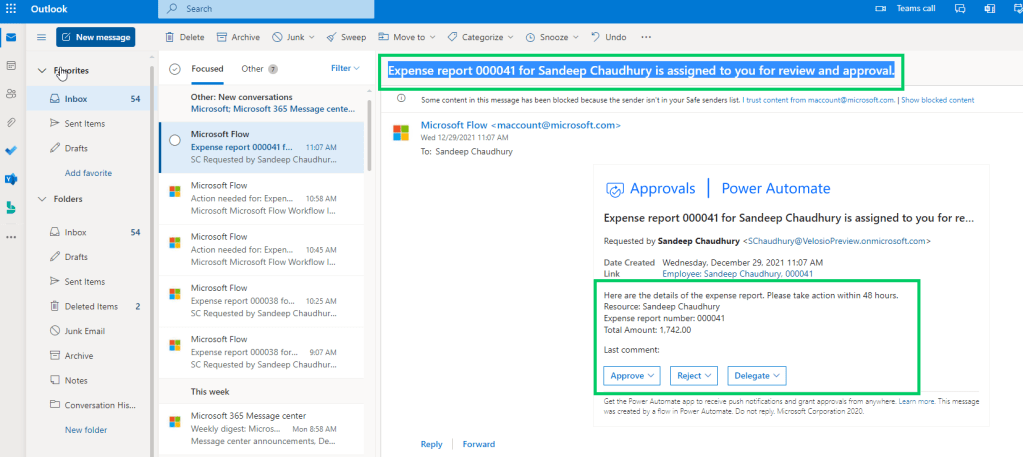The height and width of the screenshot is (457, 1023).
Task: Open the Filter dropdown in message list
Action: coord(346,69)
